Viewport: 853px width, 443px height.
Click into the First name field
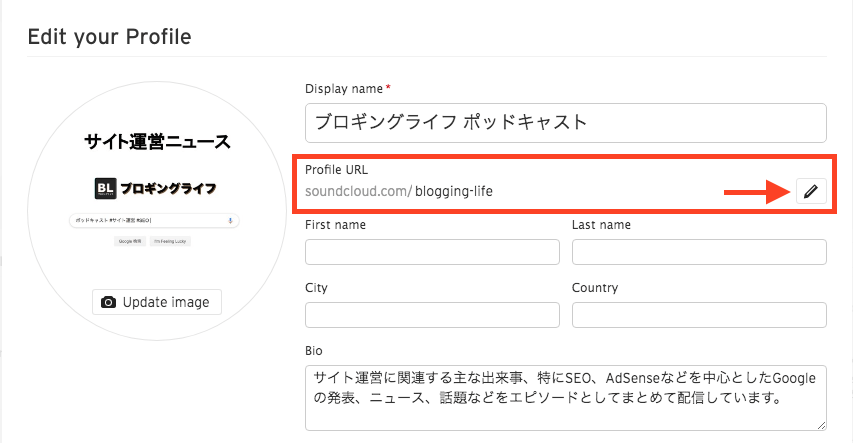point(432,252)
